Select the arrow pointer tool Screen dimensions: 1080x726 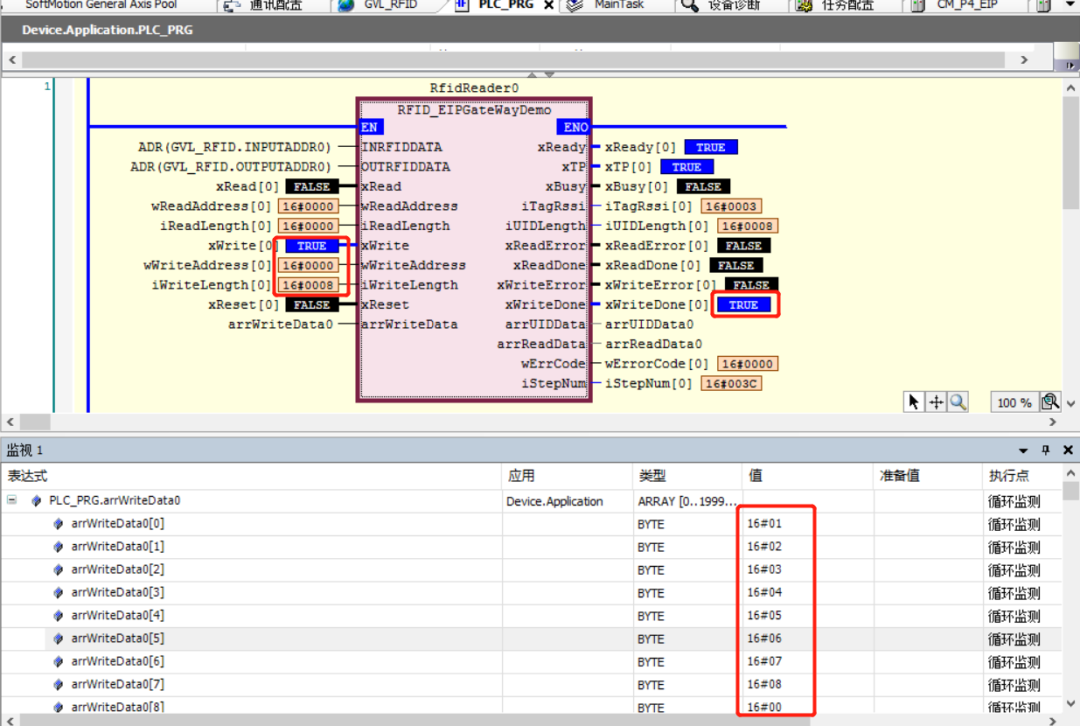(913, 402)
